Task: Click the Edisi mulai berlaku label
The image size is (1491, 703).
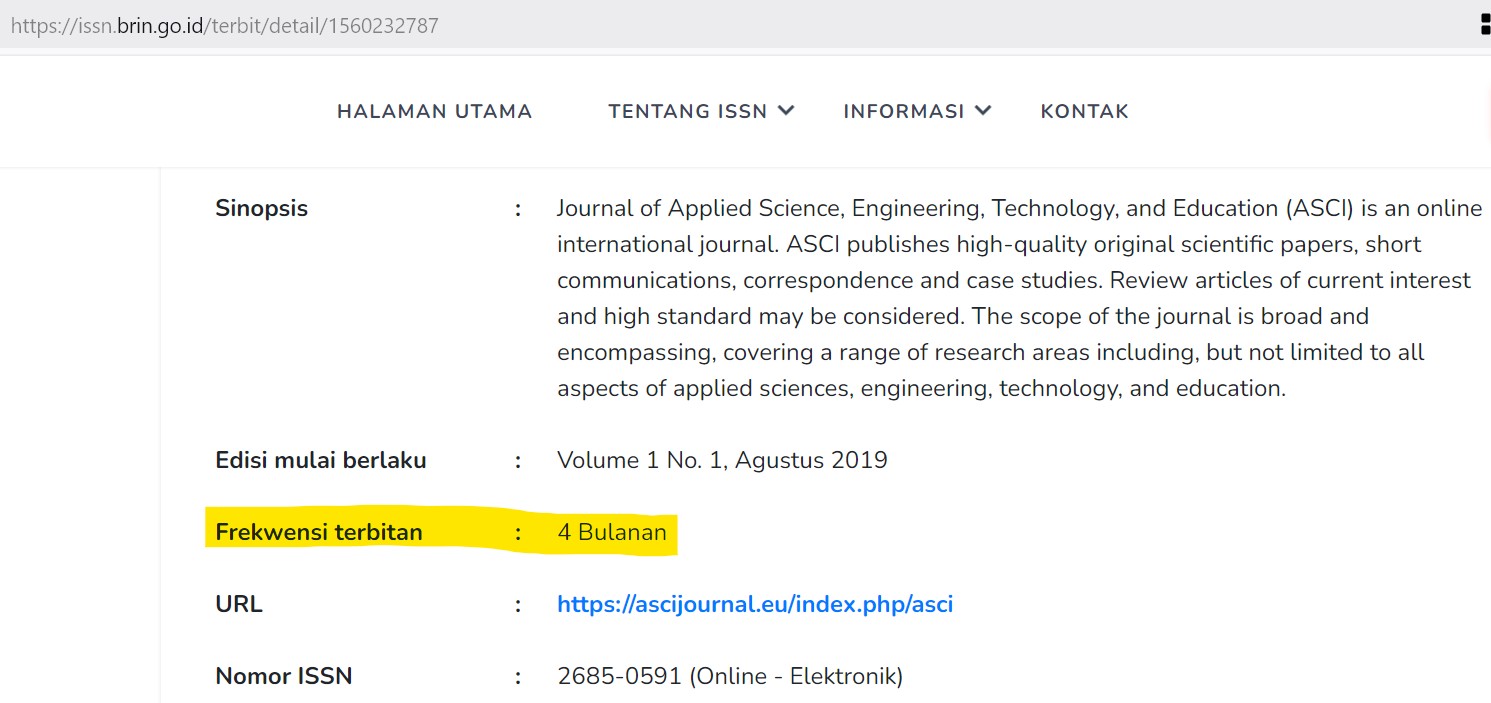Action: click(x=321, y=460)
